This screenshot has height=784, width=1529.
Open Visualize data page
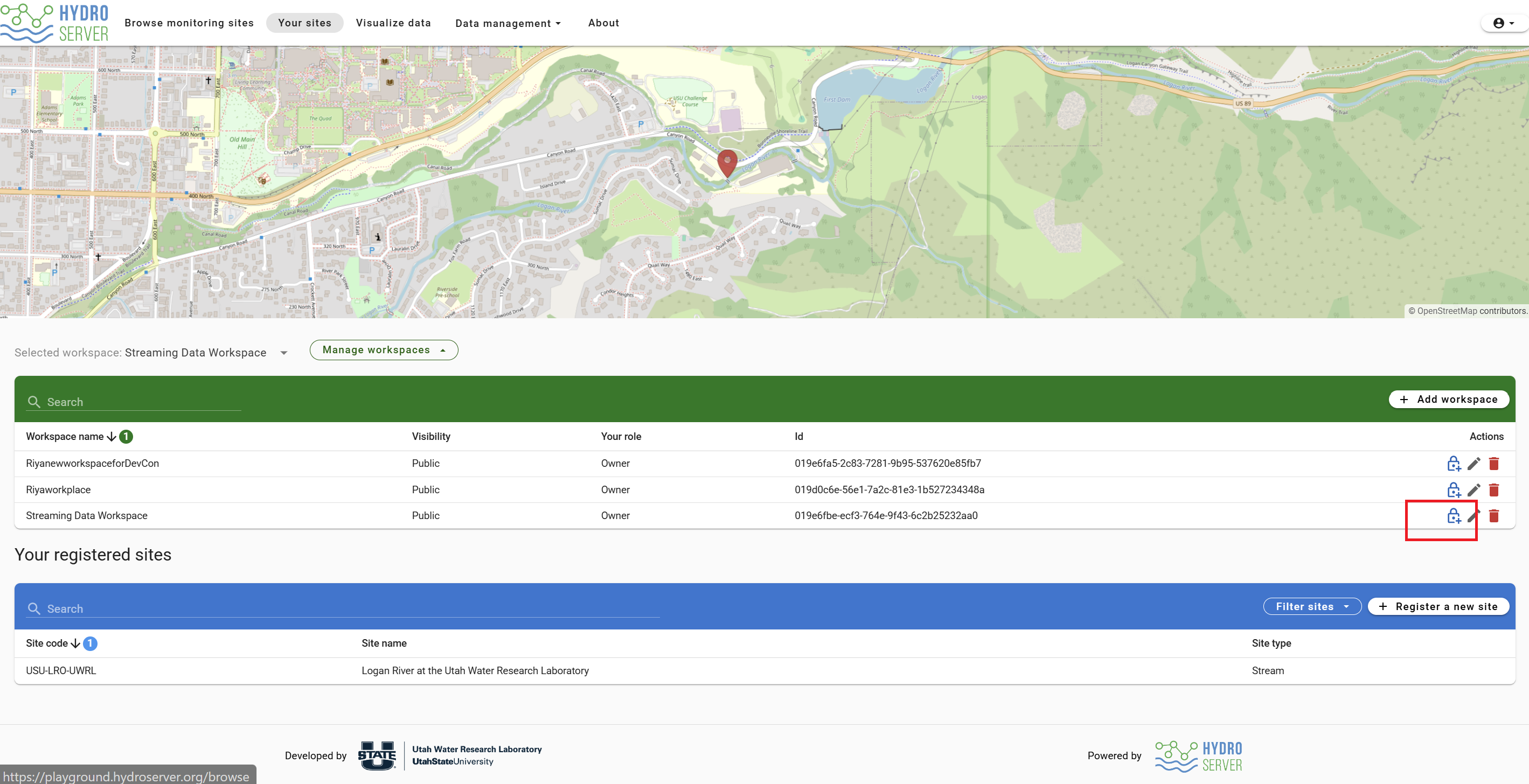coord(393,23)
